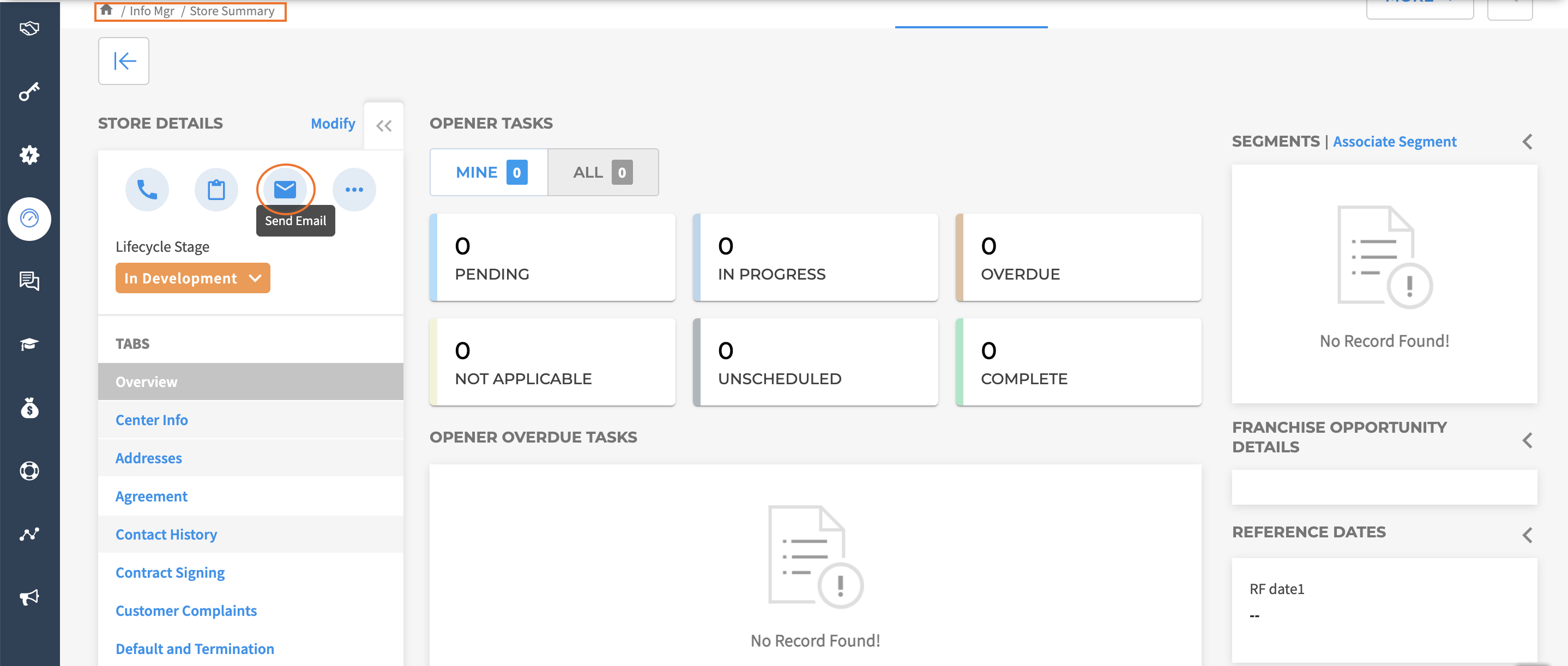The height and width of the screenshot is (666, 1568).
Task: Switch to ALL opener tasks tab
Action: point(602,172)
